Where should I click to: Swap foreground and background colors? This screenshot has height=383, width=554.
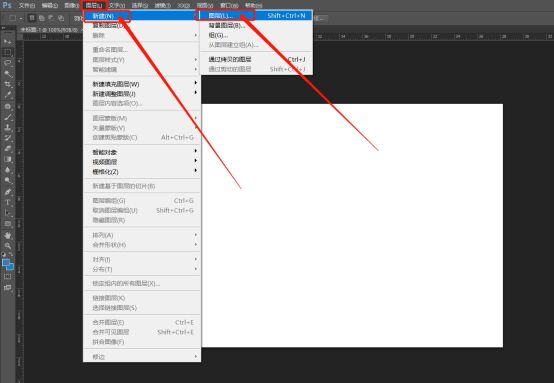pos(11,254)
